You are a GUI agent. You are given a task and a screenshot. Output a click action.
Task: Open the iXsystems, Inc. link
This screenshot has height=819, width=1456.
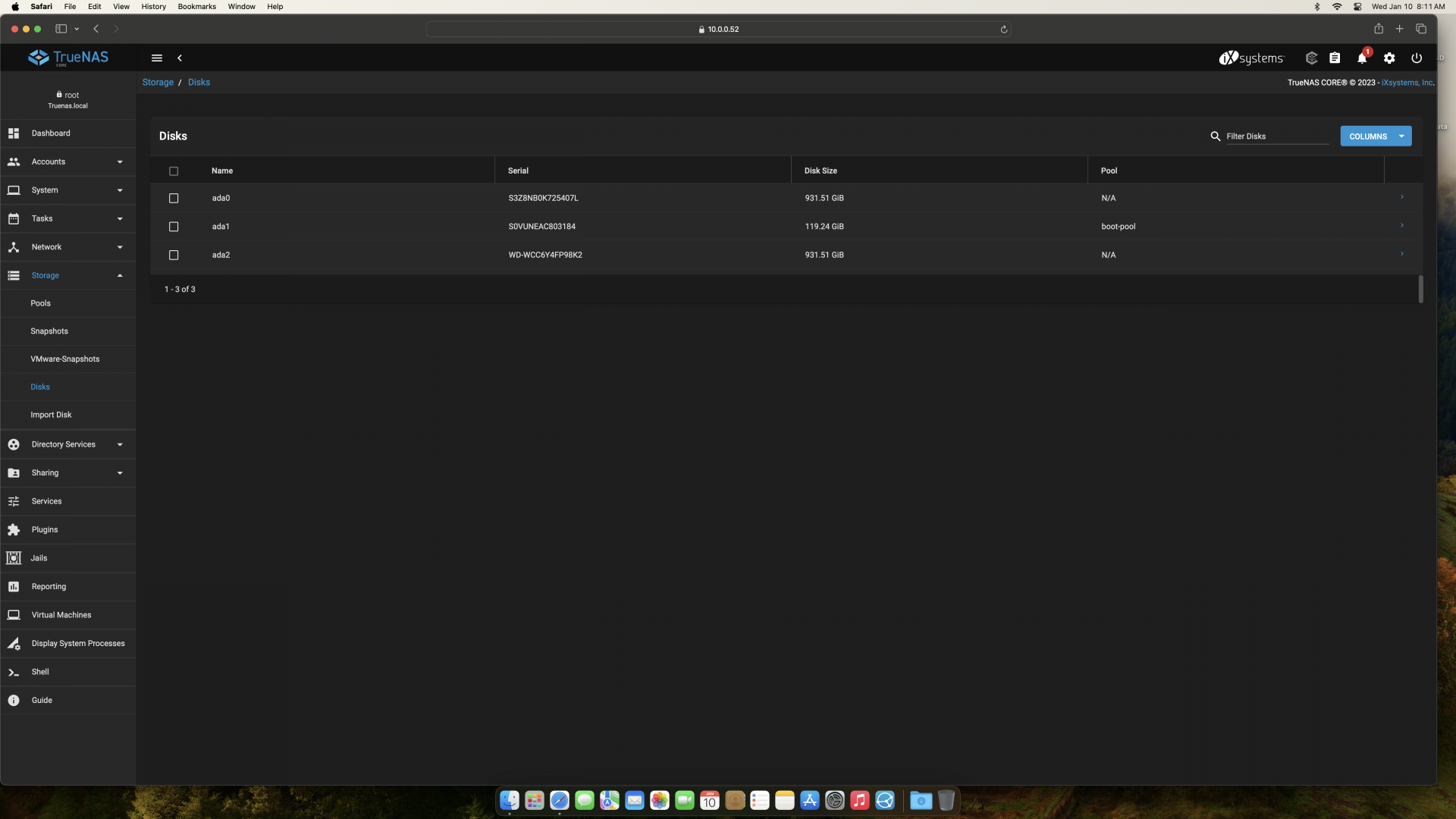pos(1407,83)
